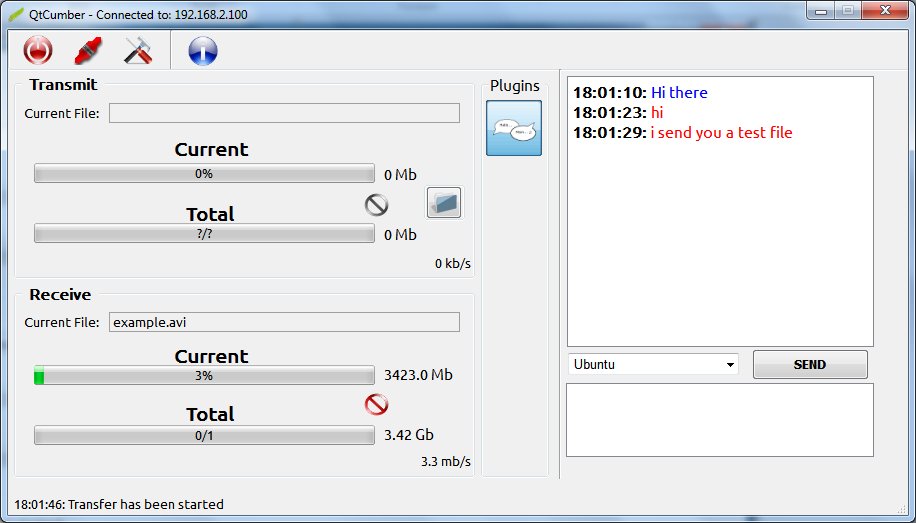The image size is (916, 523).
Task: Click the Plugins panel heading
Action: coord(515,85)
